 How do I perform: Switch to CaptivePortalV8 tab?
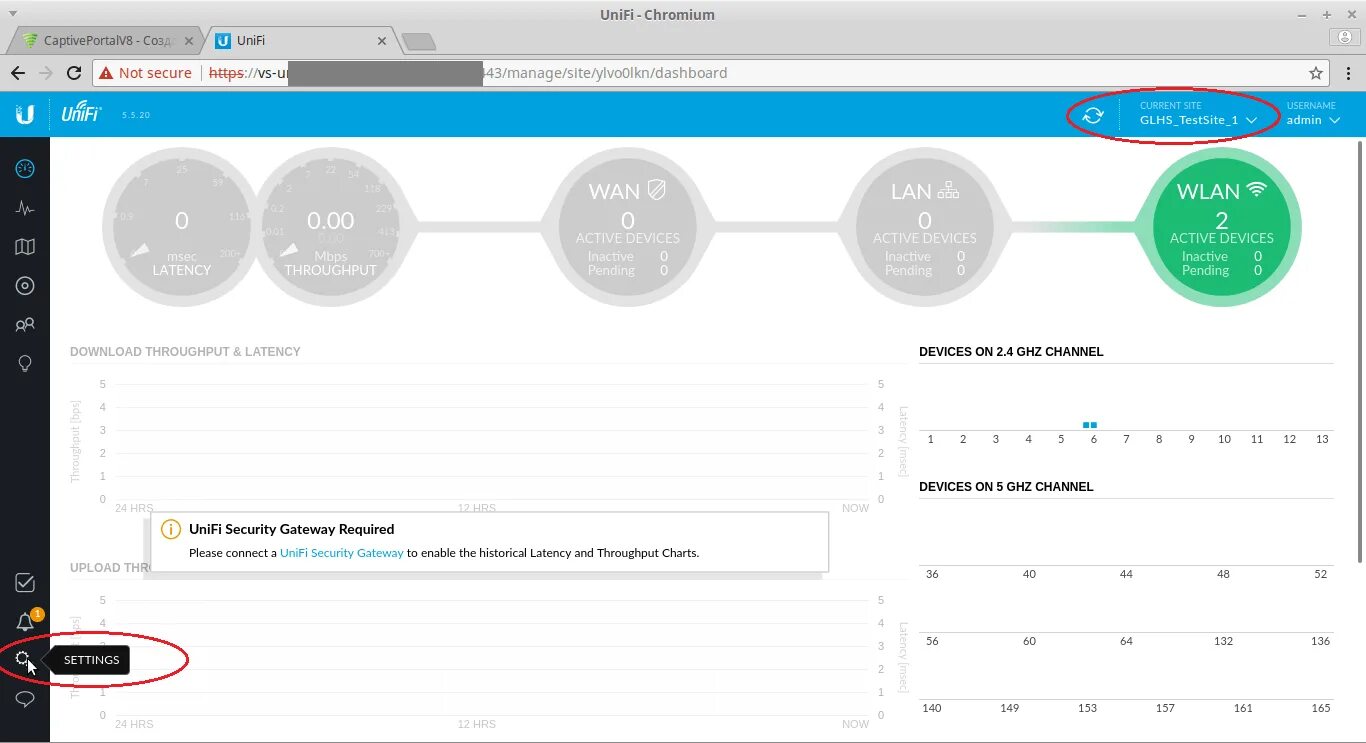coord(106,41)
